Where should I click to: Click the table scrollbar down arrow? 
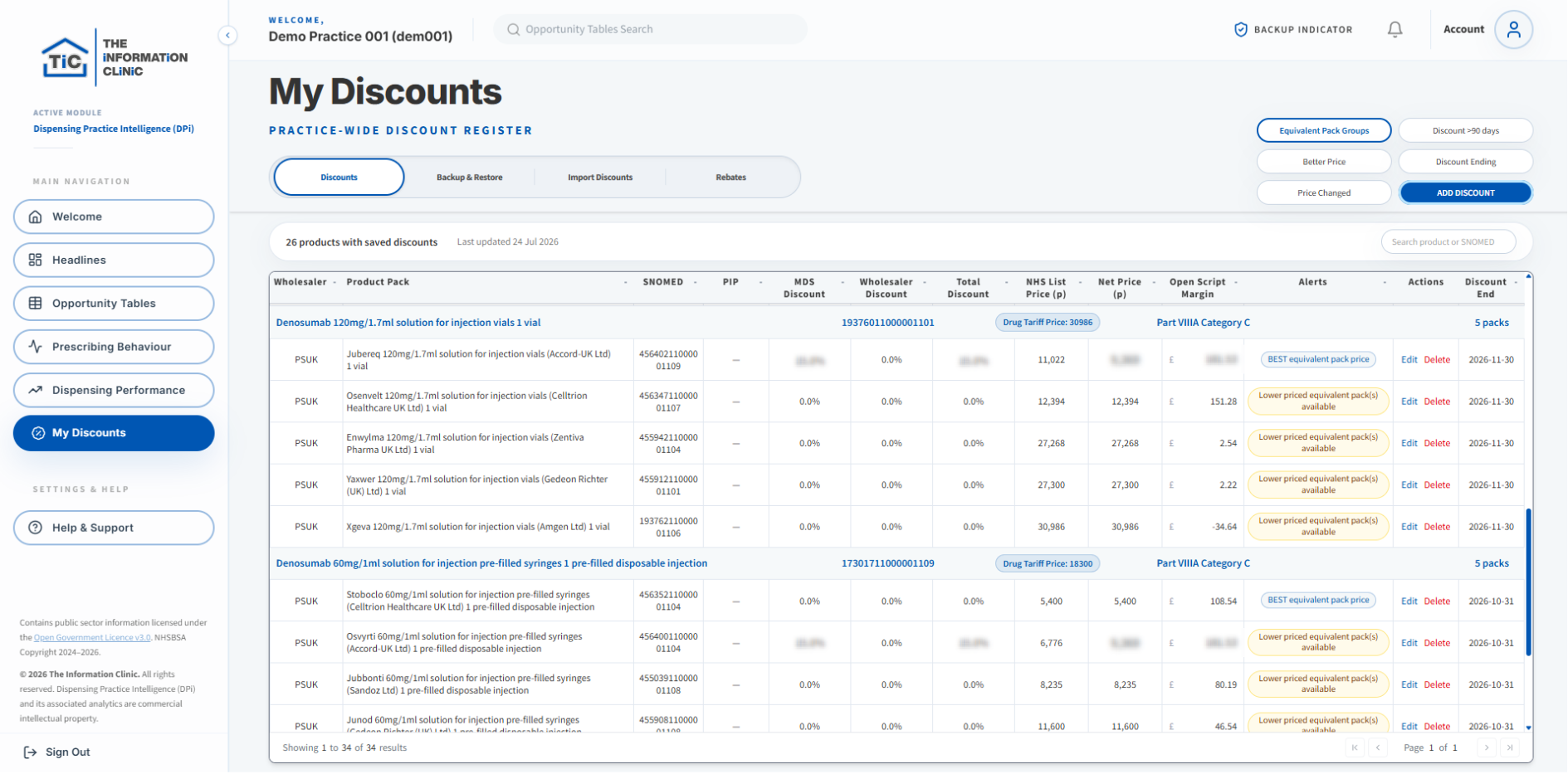click(x=1528, y=728)
